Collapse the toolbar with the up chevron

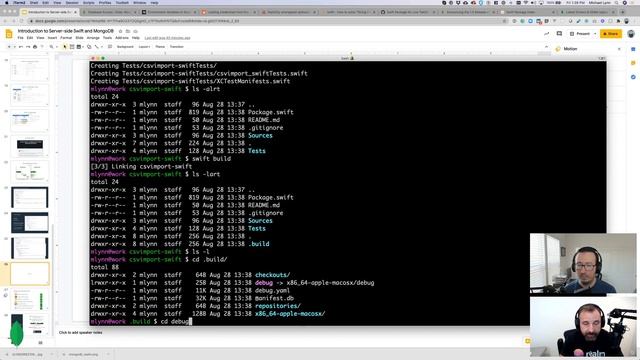coord(546,47)
